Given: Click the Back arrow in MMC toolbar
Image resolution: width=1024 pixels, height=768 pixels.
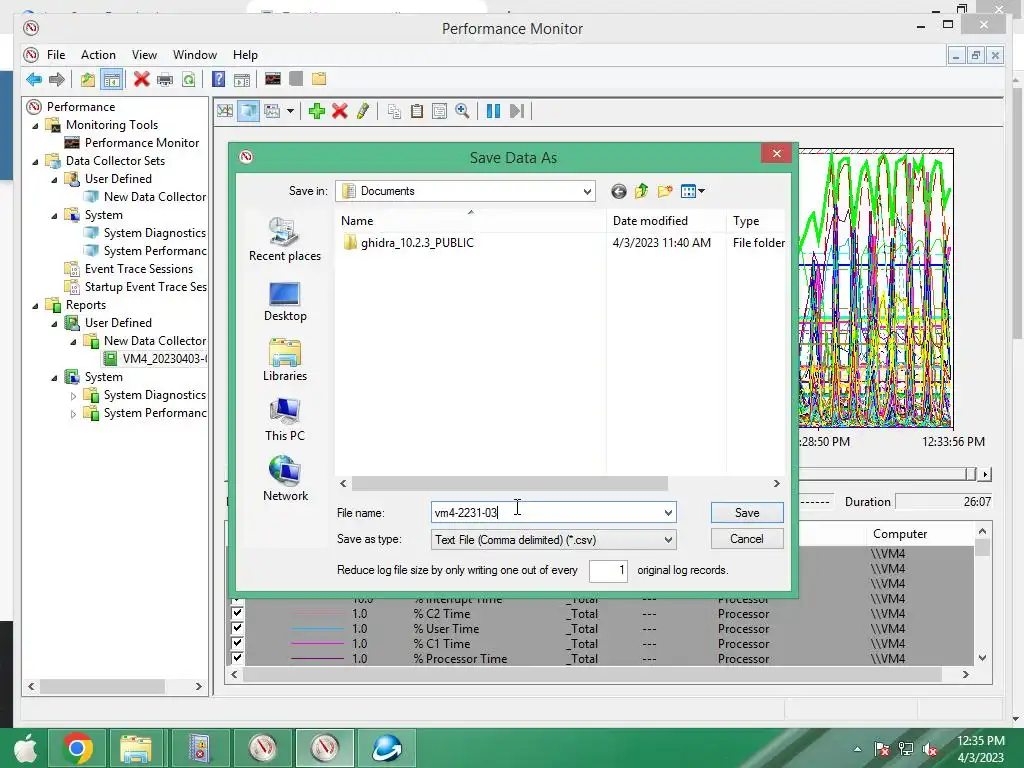Looking at the screenshot, I should click(34, 80).
